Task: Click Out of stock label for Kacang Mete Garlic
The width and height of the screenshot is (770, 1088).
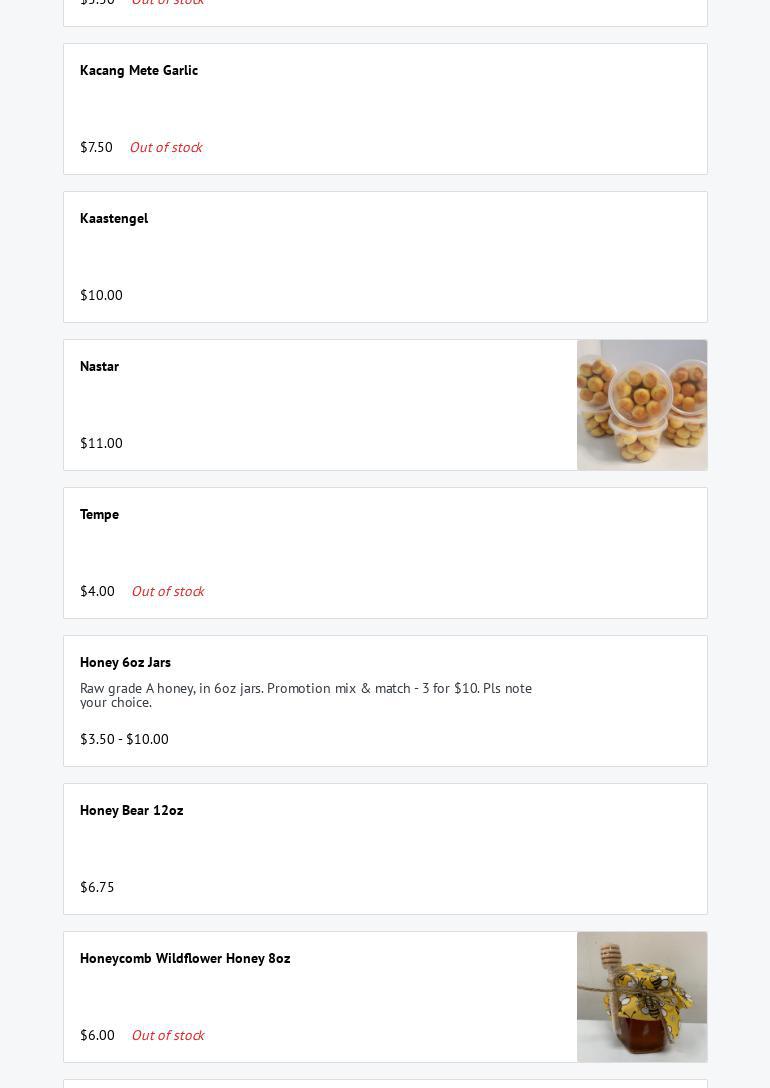Action: pyautogui.click(x=166, y=147)
